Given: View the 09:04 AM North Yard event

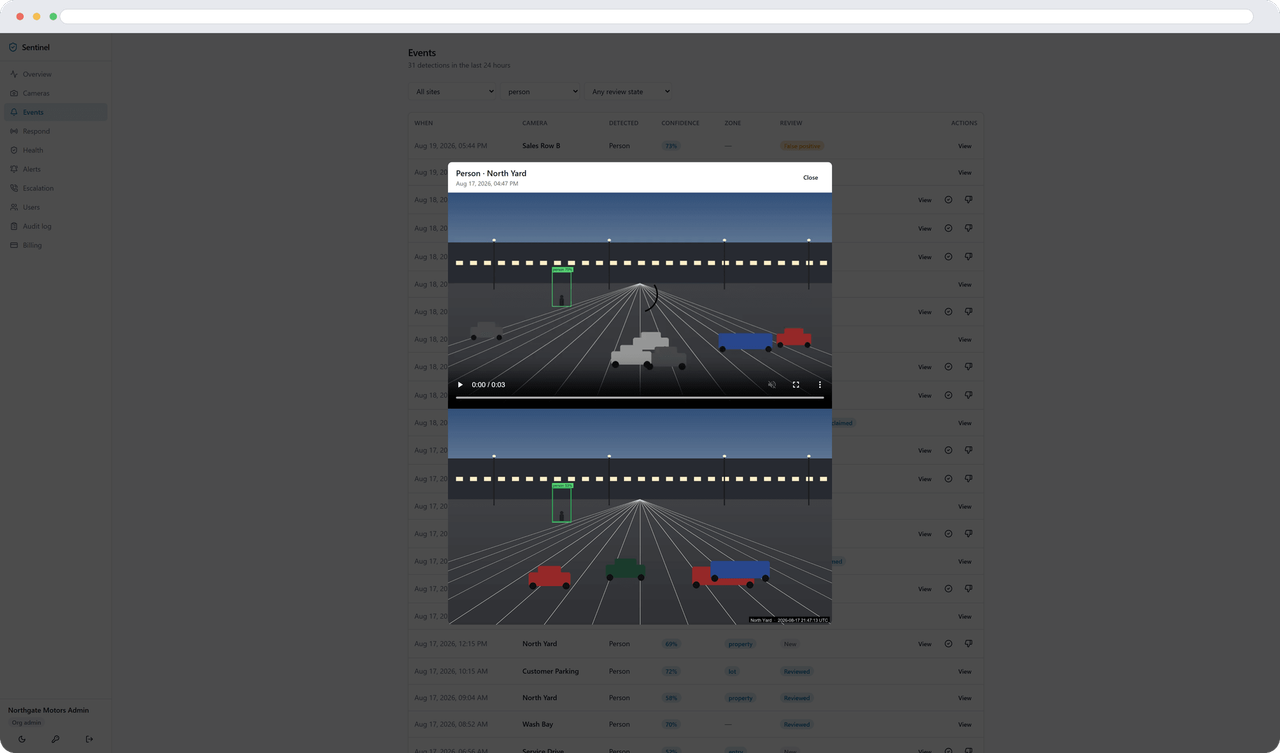Looking at the screenshot, I should pos(964,698).
